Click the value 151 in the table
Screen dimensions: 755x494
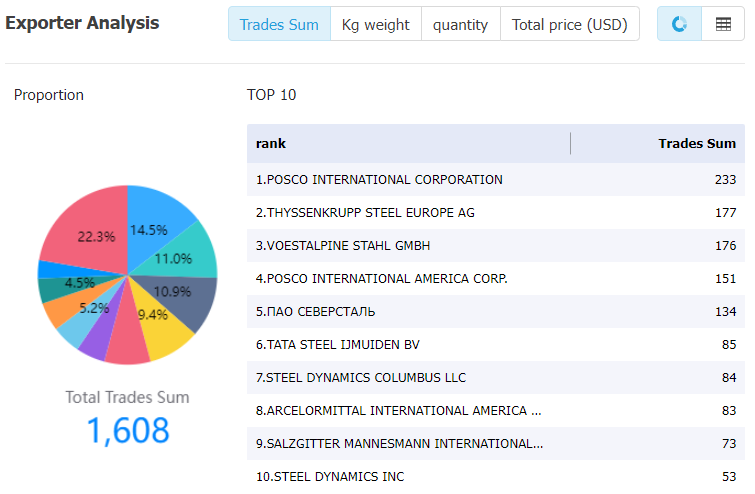(725, 278)
